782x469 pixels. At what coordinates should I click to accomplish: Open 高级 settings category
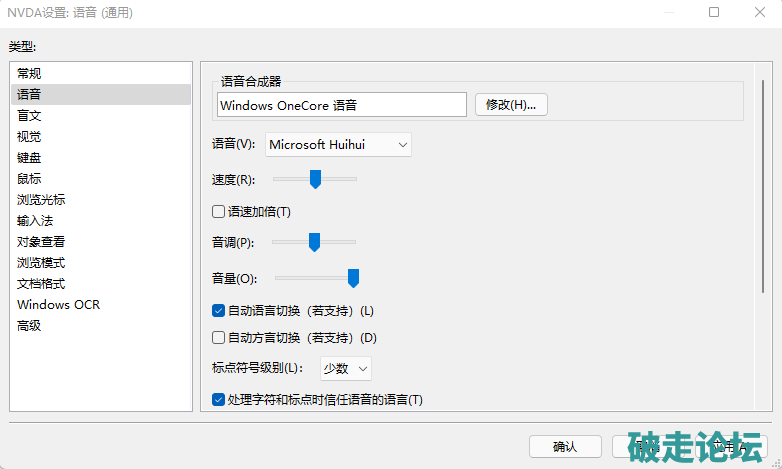pos(30,325)
